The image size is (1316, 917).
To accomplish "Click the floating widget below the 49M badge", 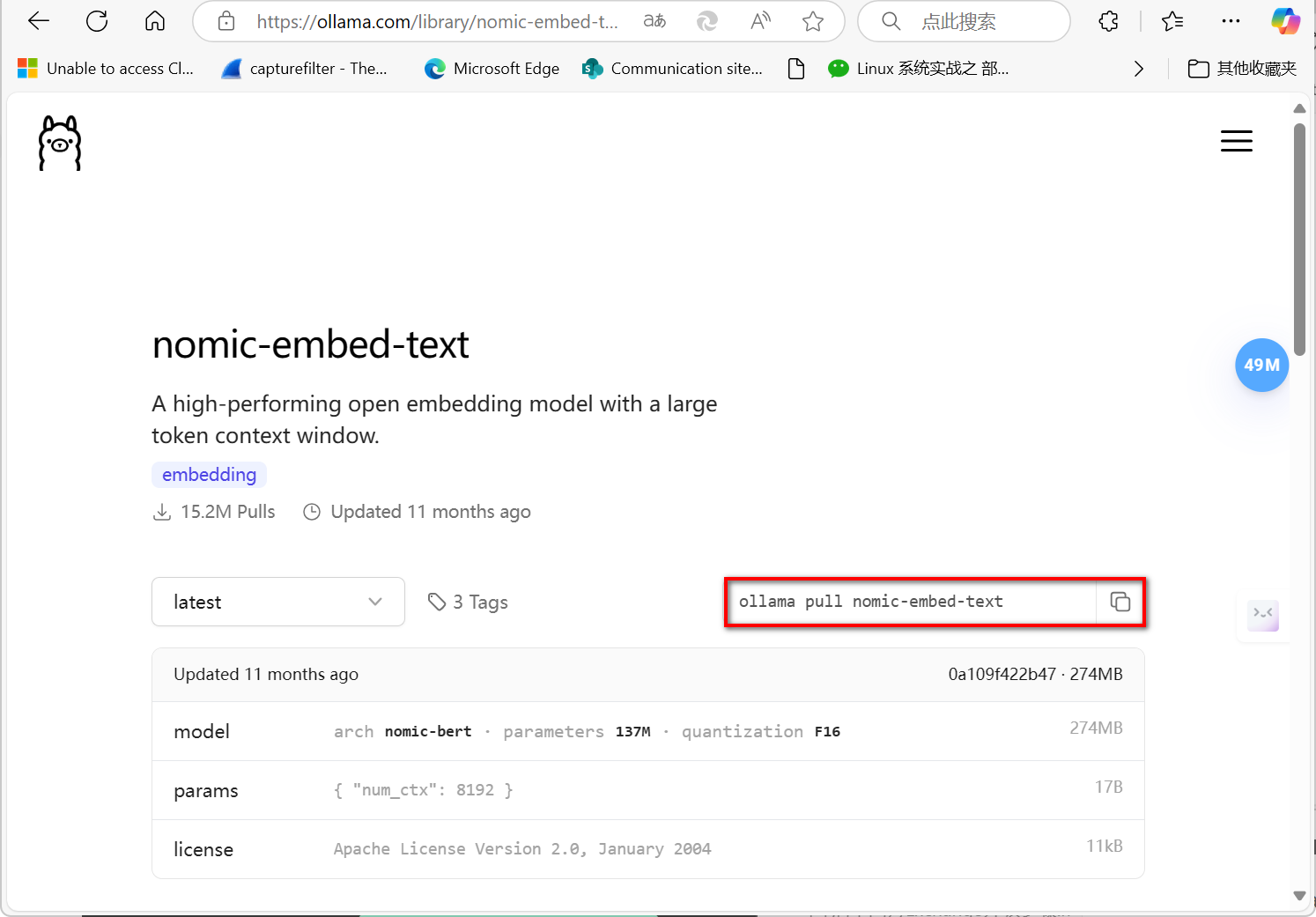I will (x=1263, y=614).
